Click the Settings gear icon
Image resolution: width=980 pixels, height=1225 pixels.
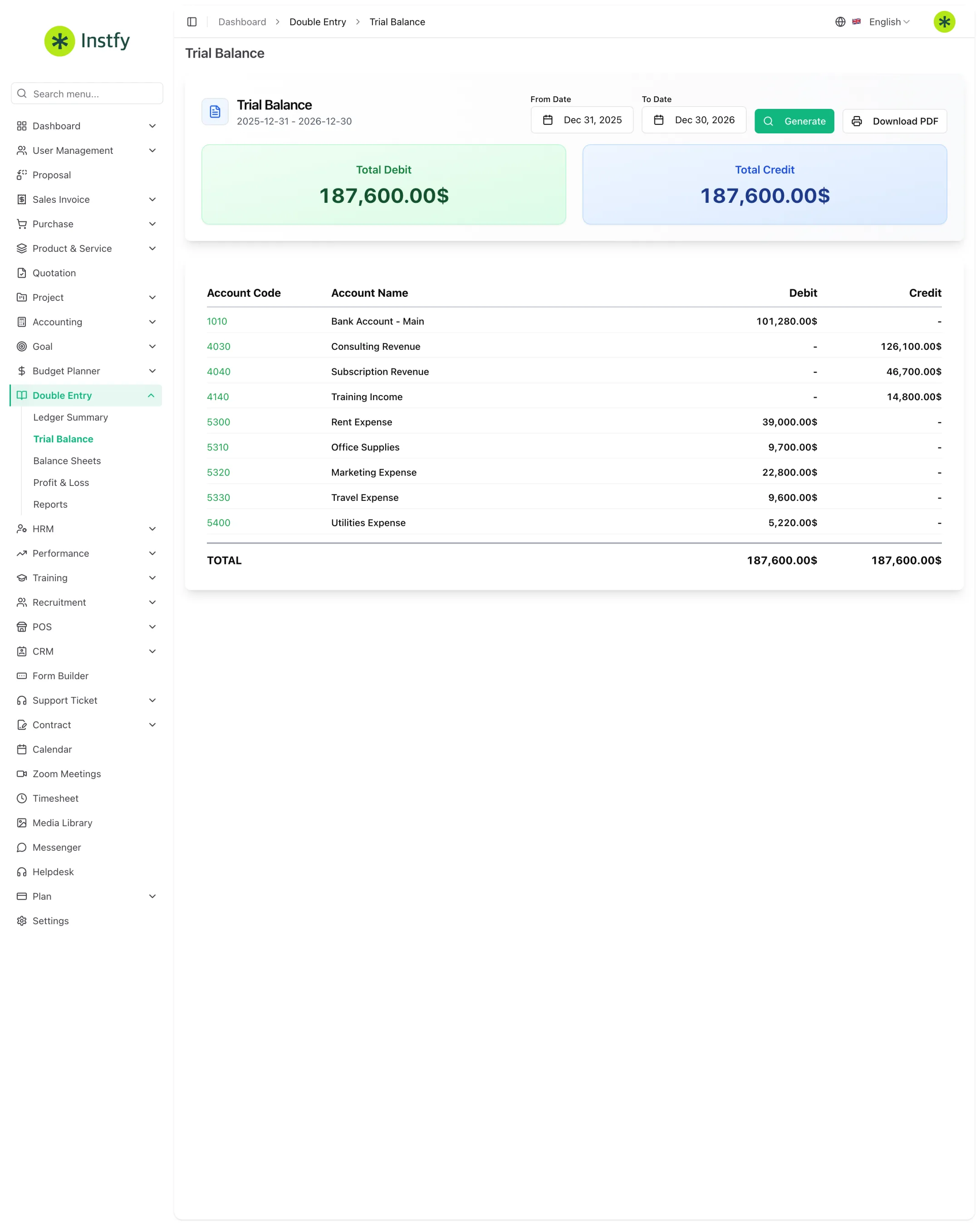tap(22, 921)
